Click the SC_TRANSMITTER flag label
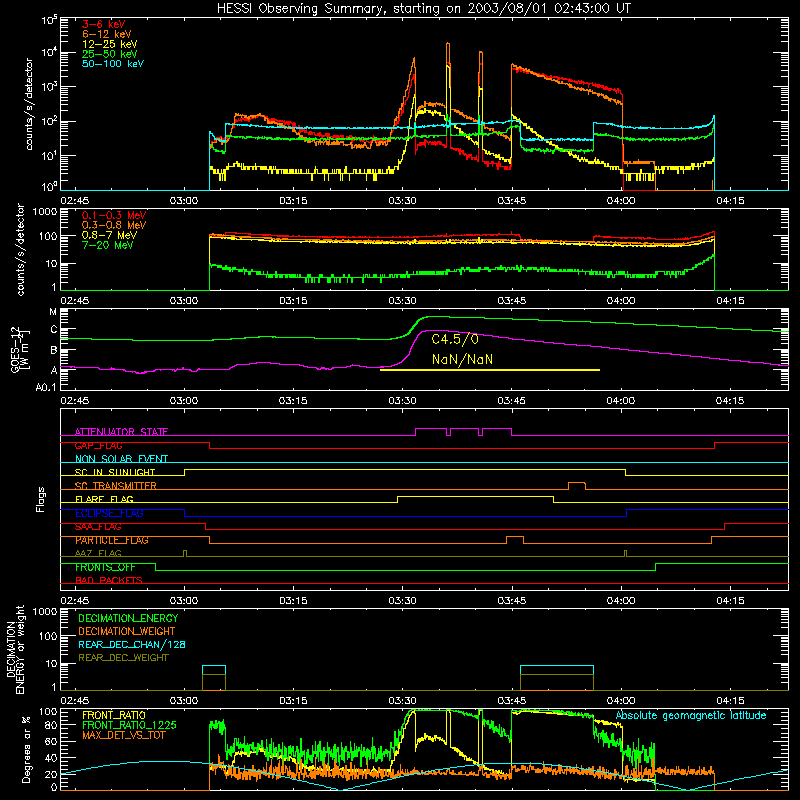The width and height of the screenshot is (800, 800). (x=116, y=486)
